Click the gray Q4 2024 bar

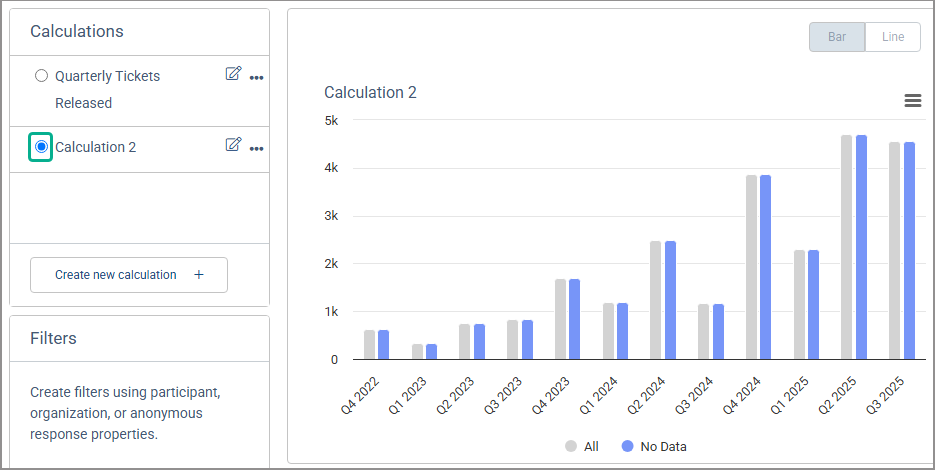pos(751,267)
